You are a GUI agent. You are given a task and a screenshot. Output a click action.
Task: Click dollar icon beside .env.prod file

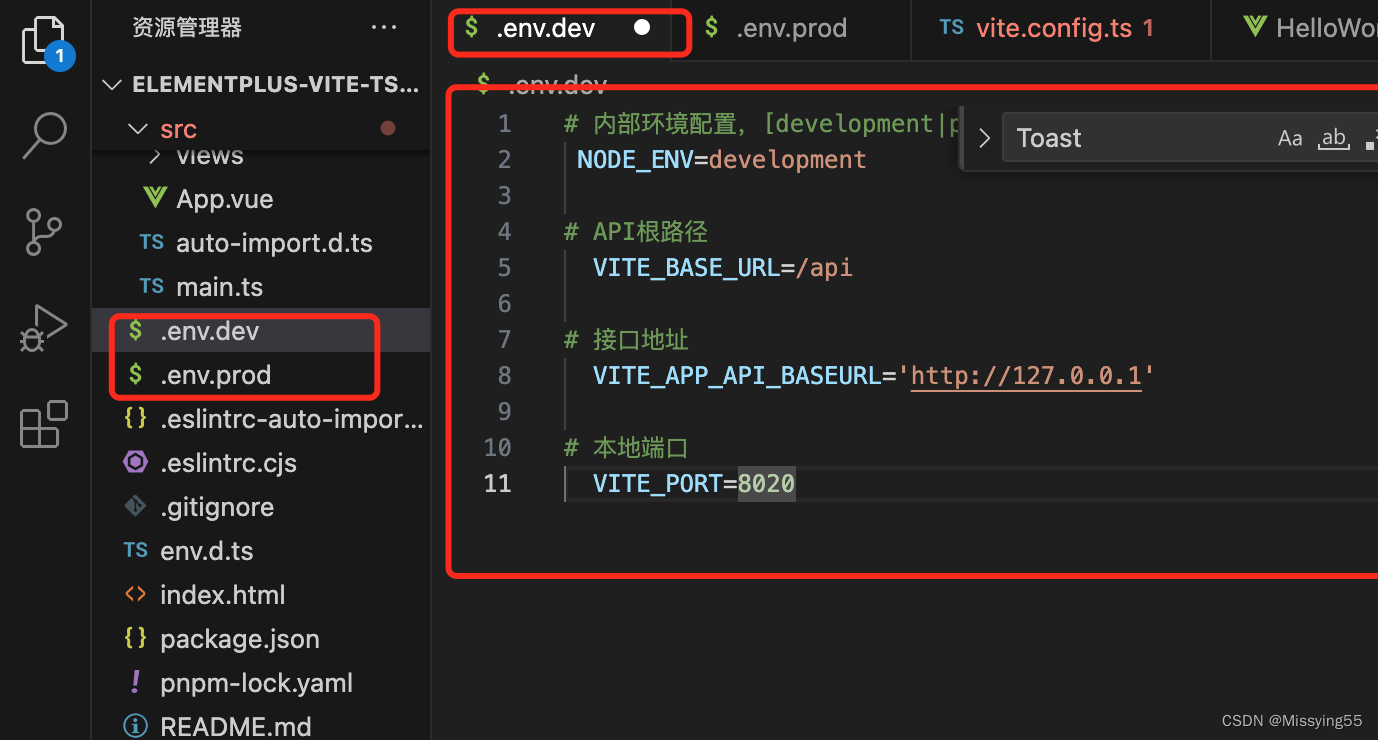(135, 374)
